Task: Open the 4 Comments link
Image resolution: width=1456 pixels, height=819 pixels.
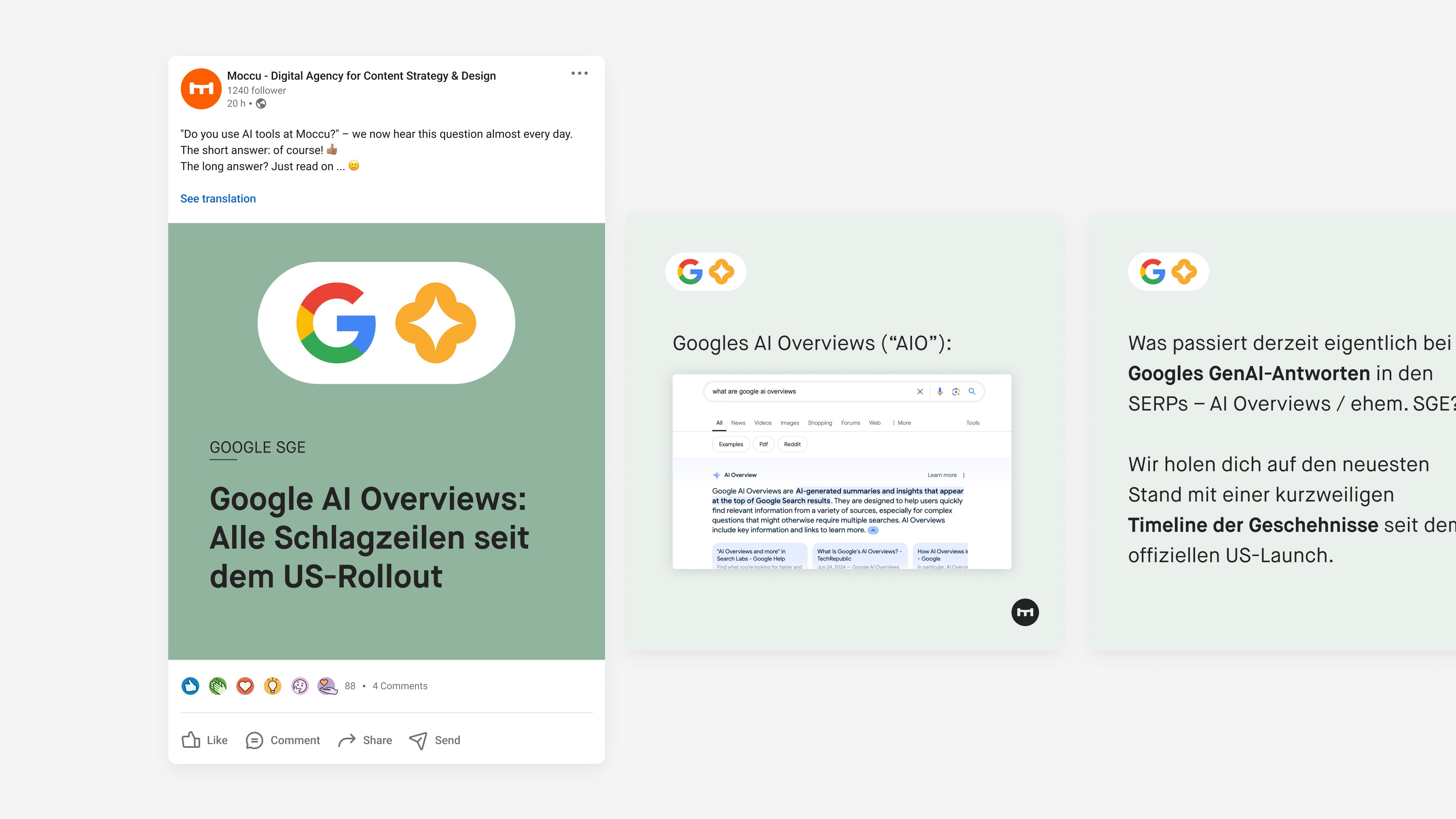Action: [400, 686]
